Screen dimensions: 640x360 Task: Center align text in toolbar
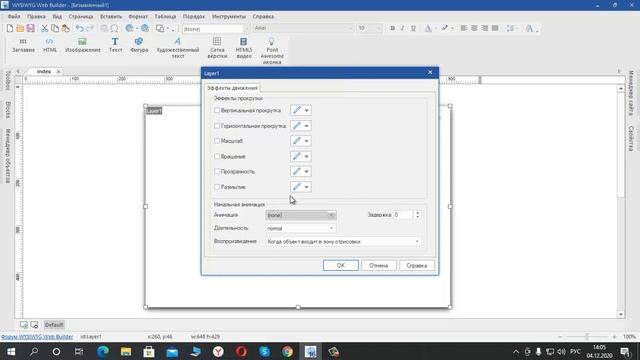474,28
